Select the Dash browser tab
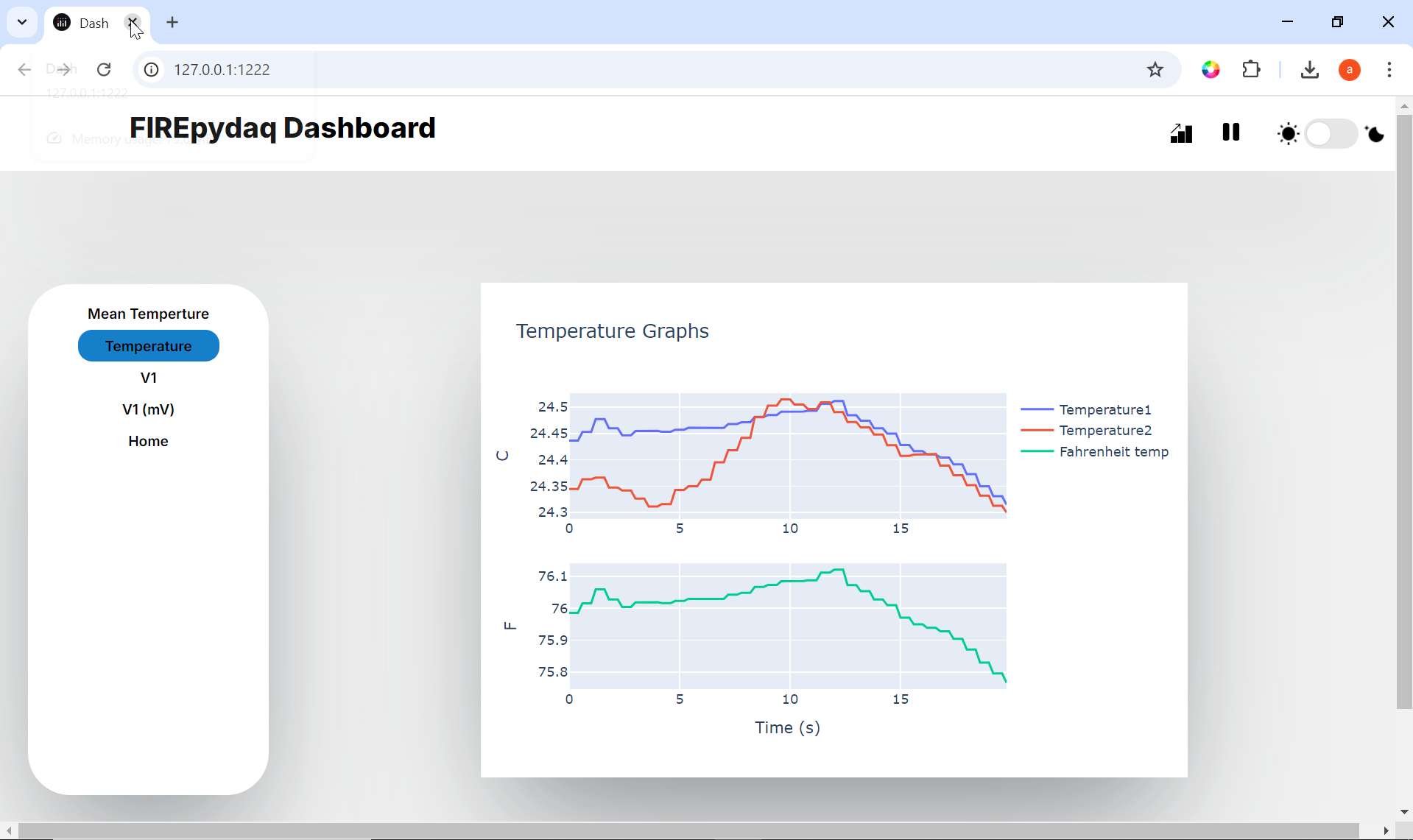 tap(97, 23)
